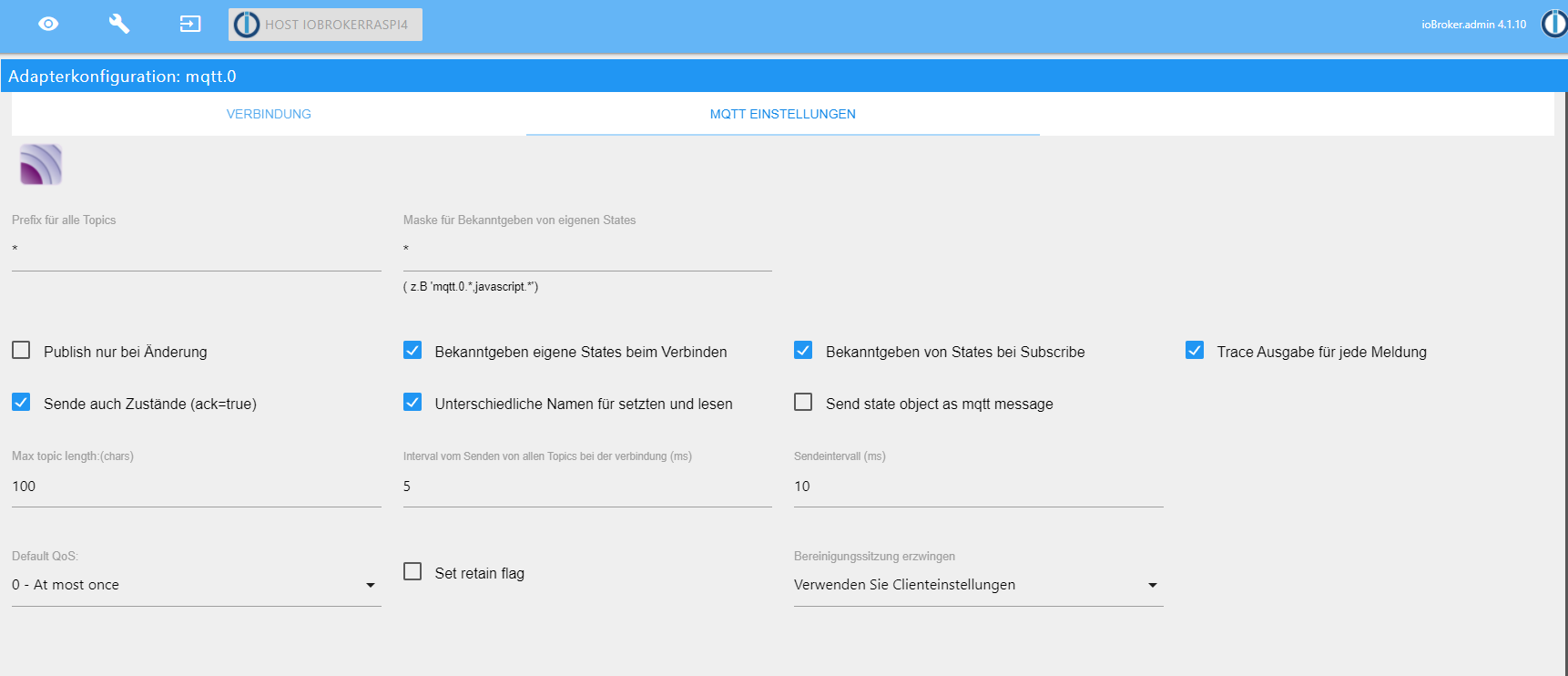
Task: Uncheck Bekanntgeben eigene States beim Verbinden
Action: (412, 350)
